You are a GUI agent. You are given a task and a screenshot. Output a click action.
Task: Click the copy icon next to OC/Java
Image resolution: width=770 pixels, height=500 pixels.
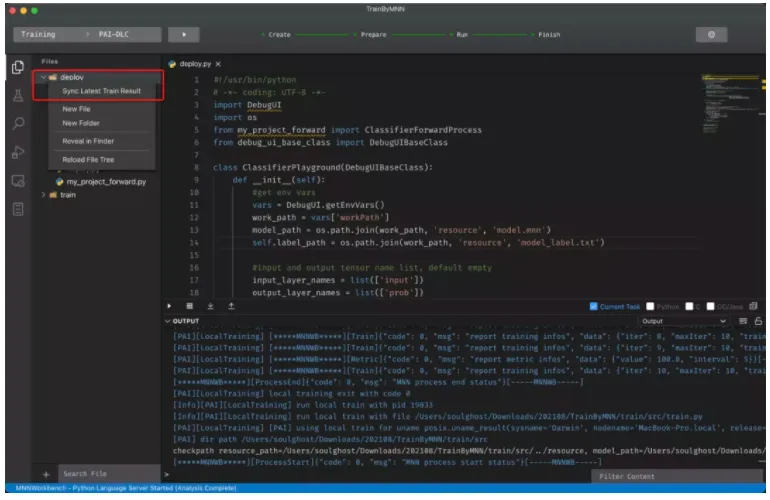click(753, 306)
